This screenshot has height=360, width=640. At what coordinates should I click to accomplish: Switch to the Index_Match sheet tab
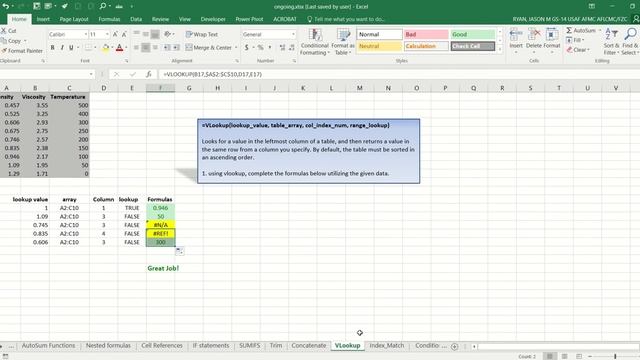pos(387,346)
